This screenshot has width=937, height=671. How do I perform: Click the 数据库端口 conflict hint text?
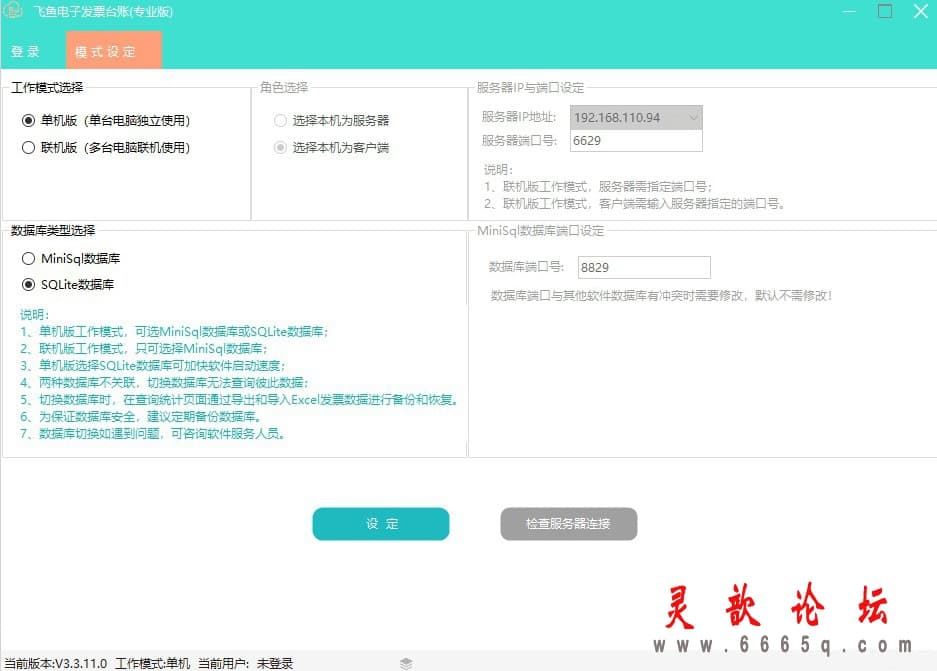[x=661, y=296]
